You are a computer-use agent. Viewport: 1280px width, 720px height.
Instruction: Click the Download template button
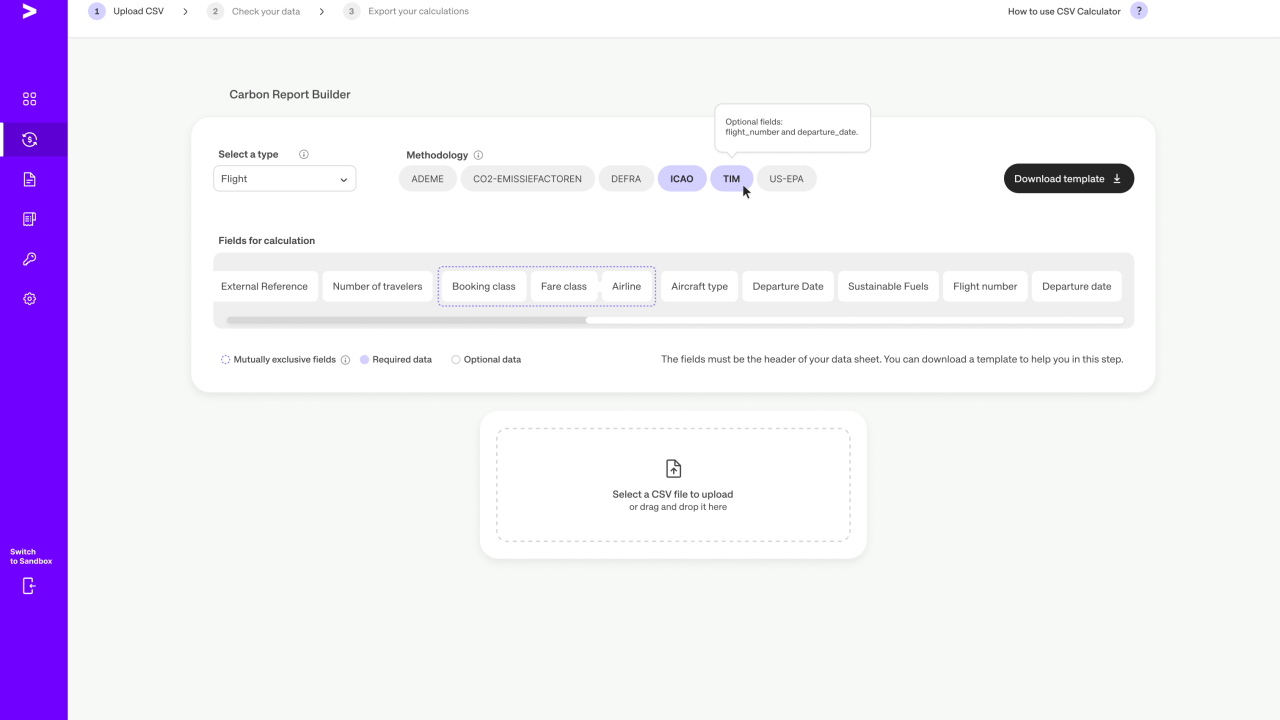(x=1068, y=179)
